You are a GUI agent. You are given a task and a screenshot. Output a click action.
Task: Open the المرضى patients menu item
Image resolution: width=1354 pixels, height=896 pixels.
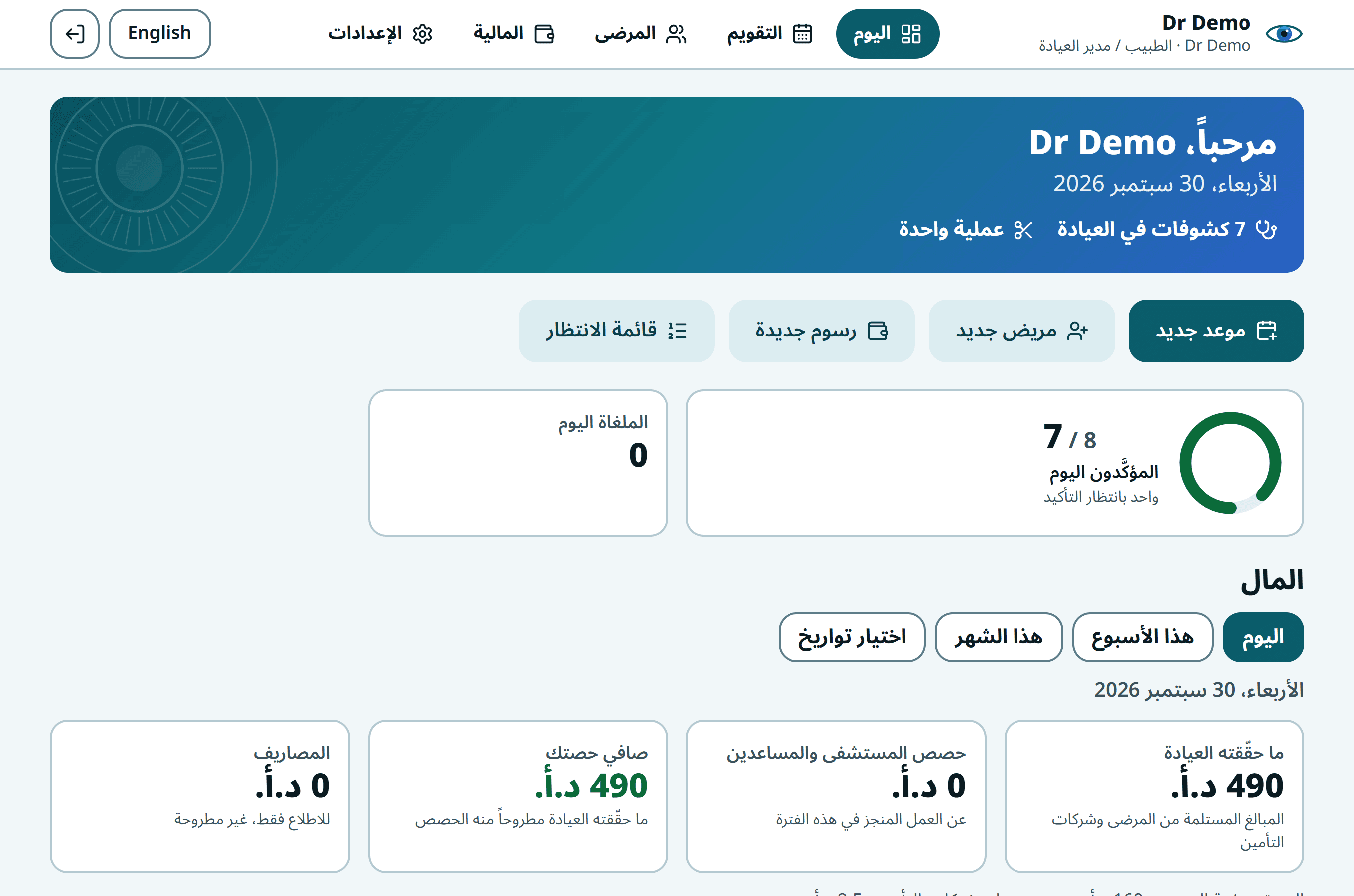point(641,34)
